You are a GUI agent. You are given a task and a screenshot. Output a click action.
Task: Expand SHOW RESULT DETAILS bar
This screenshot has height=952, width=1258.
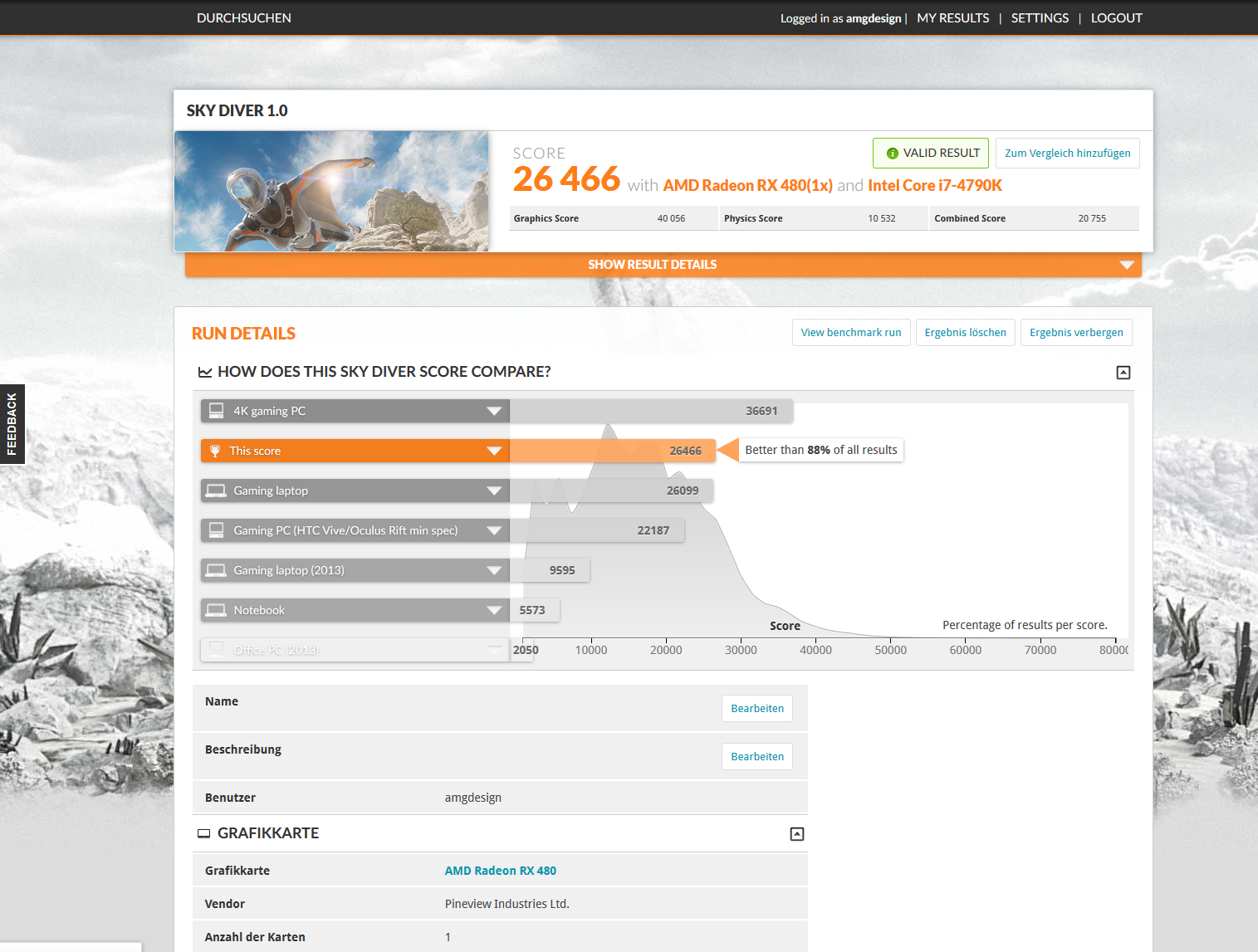coord(663,265)
